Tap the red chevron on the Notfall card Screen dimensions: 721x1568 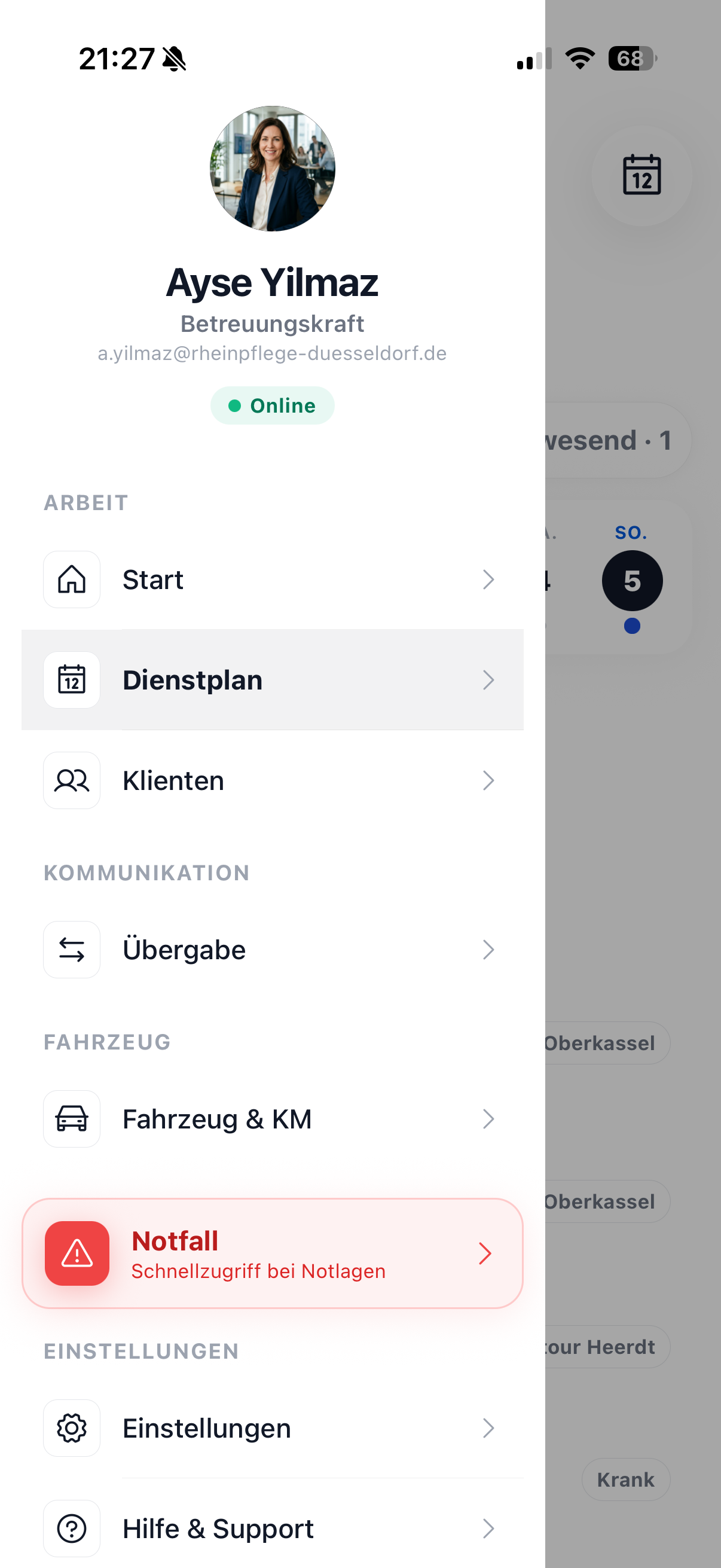[x=485, y=1253]
